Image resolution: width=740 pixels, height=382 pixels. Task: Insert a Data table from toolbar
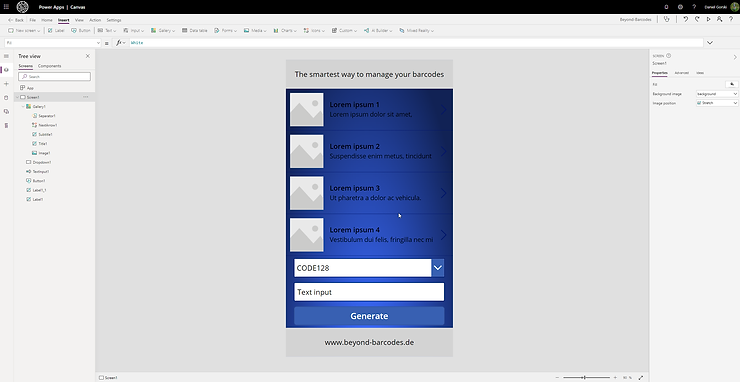coord(194,30)
